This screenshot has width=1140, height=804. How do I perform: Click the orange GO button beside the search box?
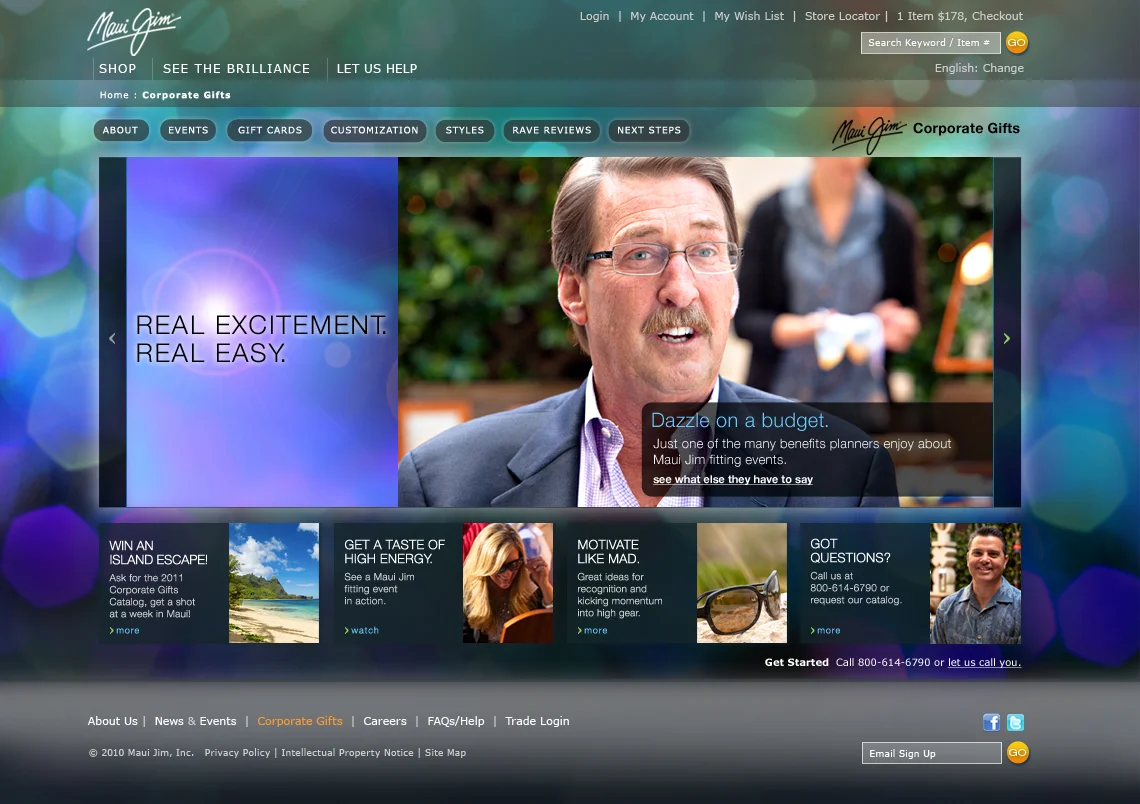coord(1016,42)
